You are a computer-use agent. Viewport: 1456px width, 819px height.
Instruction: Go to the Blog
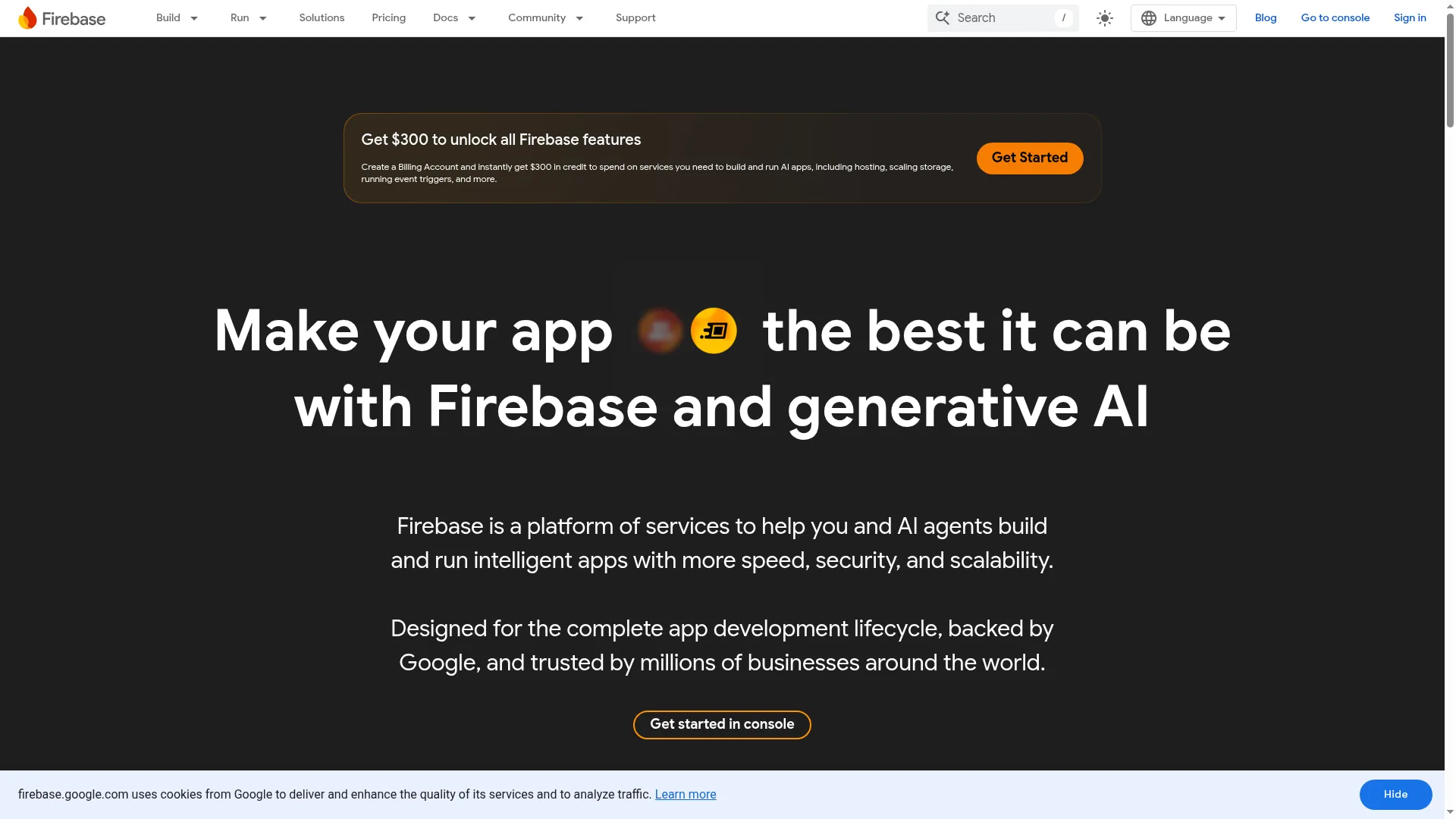click(1266, 17)
